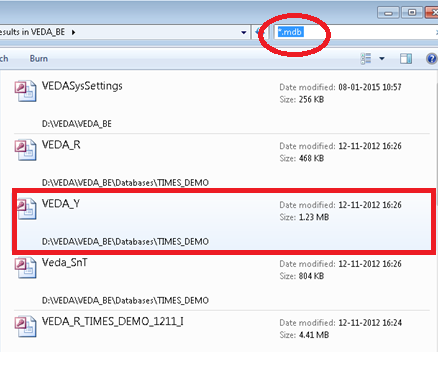This screenshot has width=438, height=381.
Task: Maximize the Explorer window
Action: tap(412, 13)
